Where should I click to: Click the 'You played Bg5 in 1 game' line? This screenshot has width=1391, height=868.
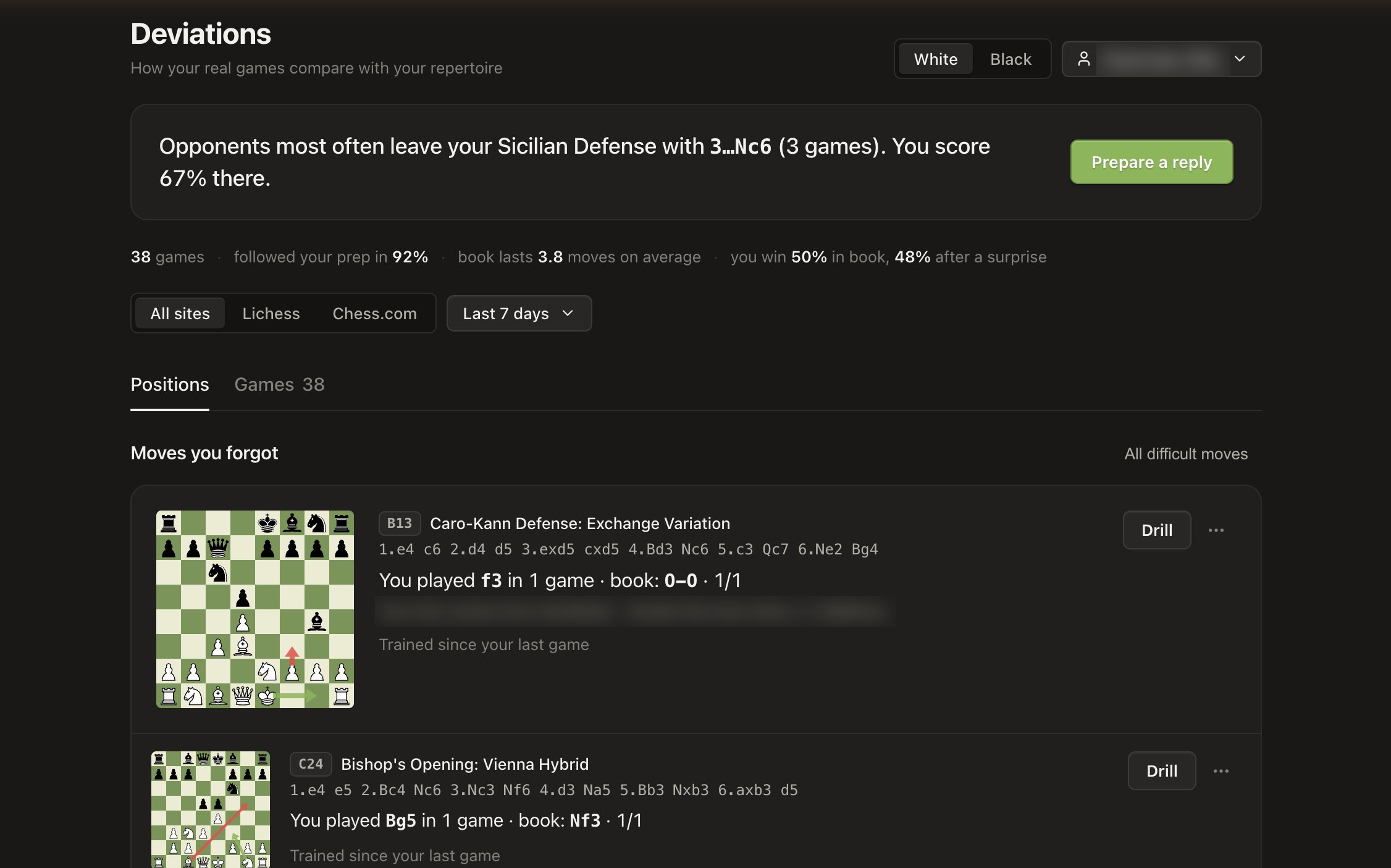(466, 821)
